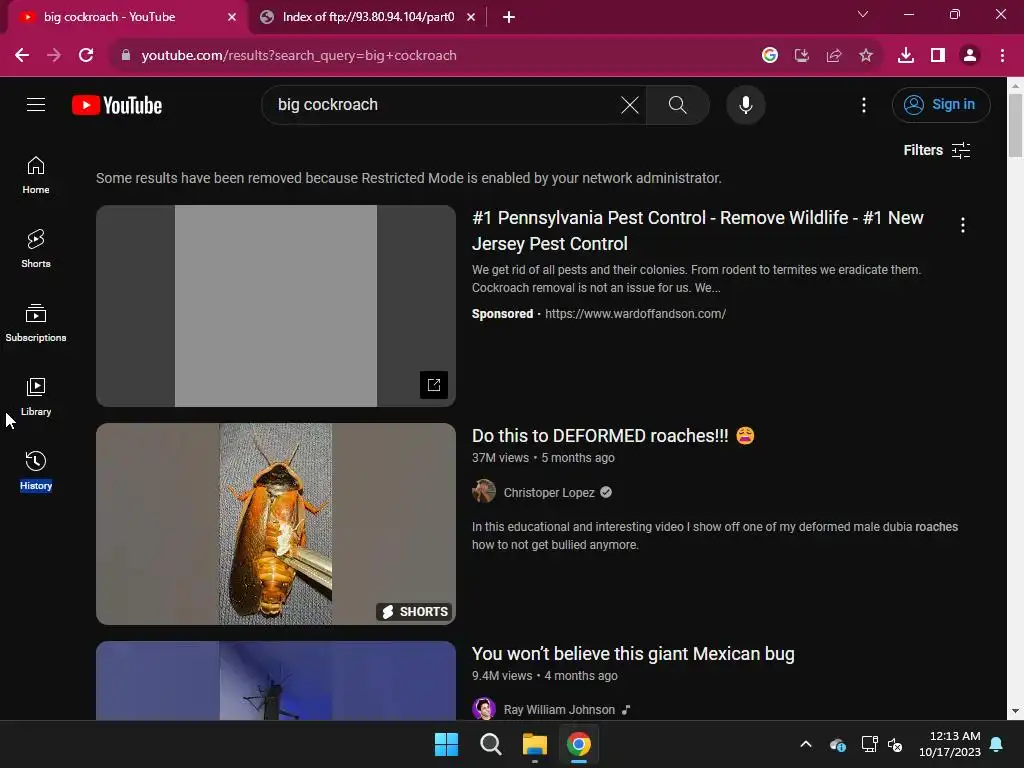1024x768 pixels.
Task: Toggle Chrome side panel
Action: click(937, 56)
